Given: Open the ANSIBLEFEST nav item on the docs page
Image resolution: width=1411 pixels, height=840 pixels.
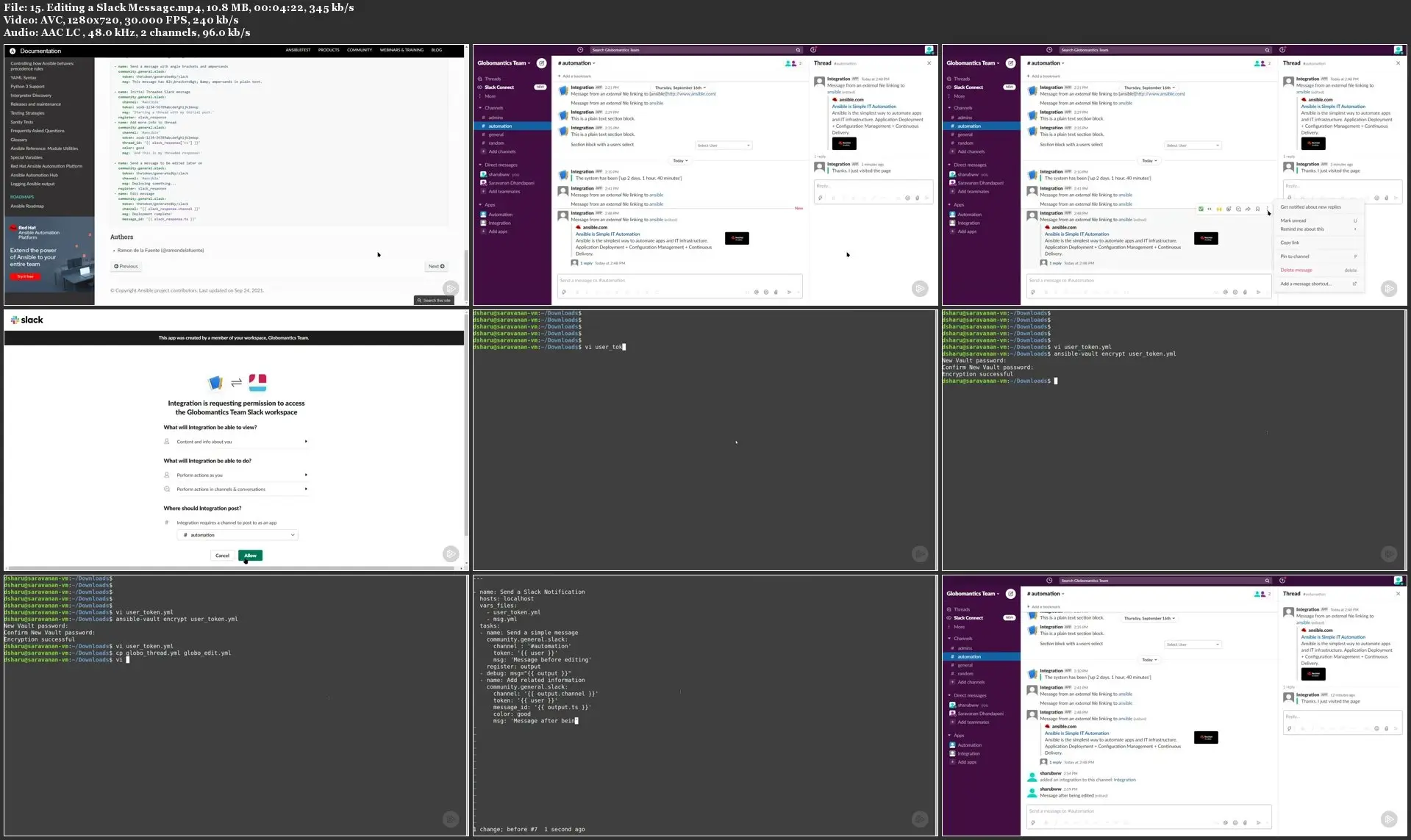Looking at the screenshot, I should coord(298,50).
